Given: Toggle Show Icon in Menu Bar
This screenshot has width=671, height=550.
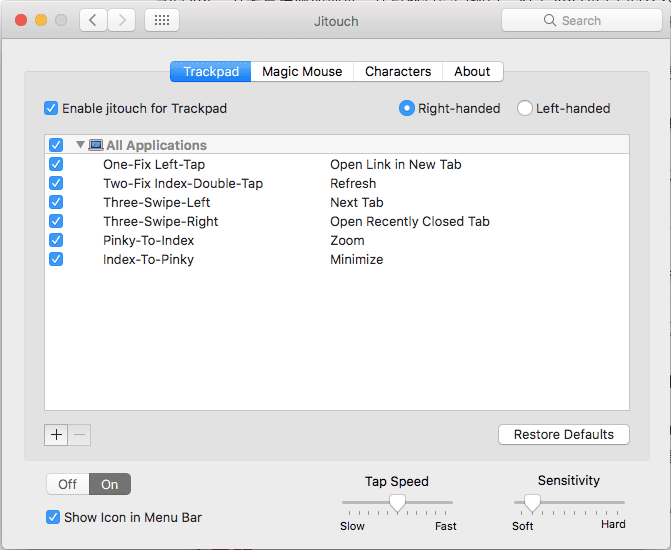Looking at the screenshot, I should point(53,517).
